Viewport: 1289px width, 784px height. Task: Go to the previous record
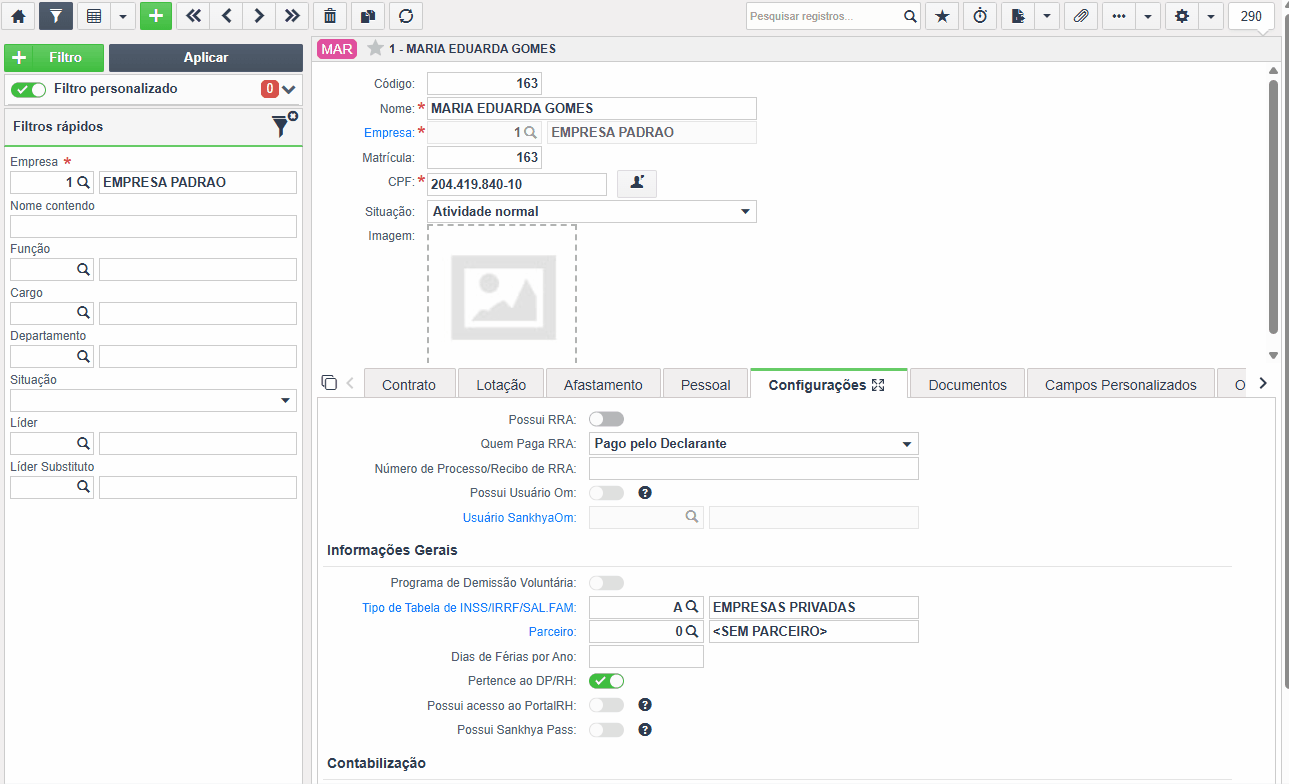226,16
